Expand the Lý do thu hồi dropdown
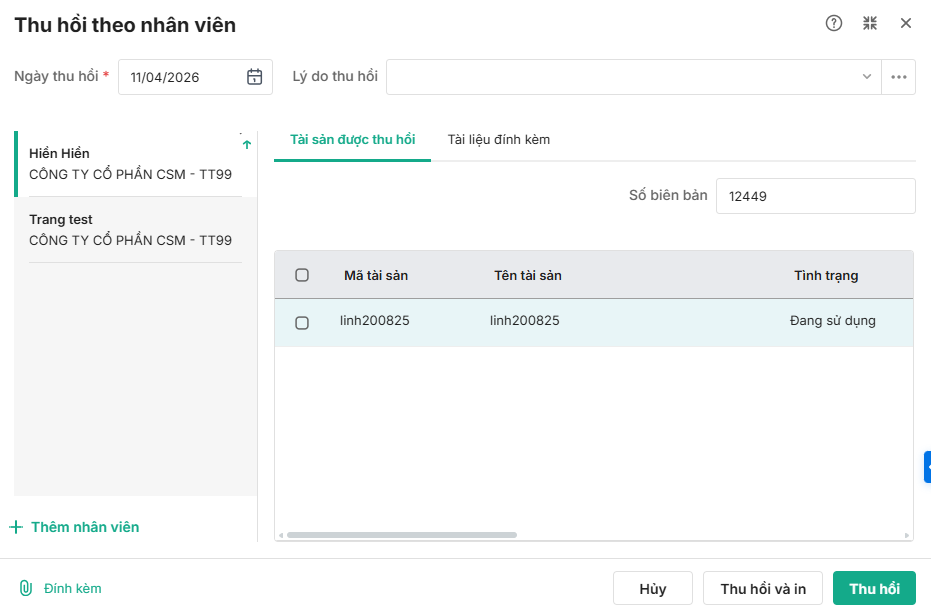 point(866,77)
